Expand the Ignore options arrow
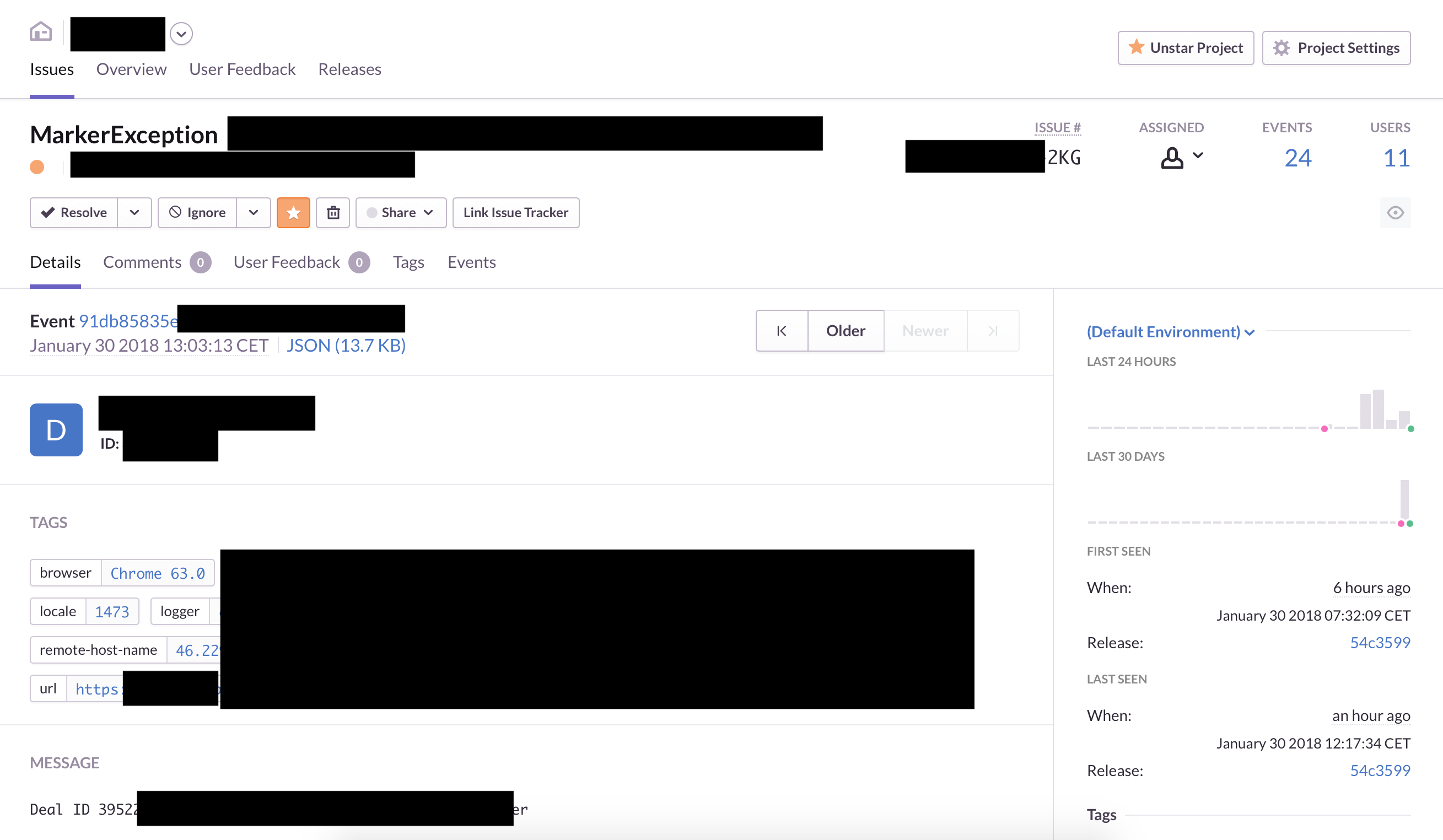 point(254,213)
